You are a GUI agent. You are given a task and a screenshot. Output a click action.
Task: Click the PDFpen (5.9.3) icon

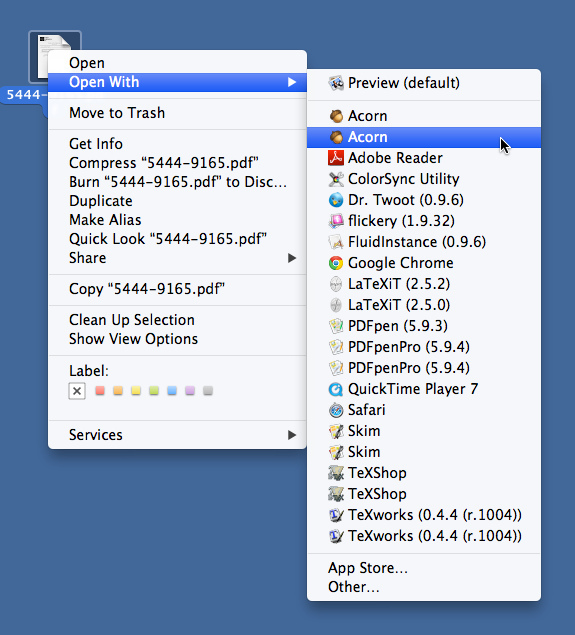336,326
